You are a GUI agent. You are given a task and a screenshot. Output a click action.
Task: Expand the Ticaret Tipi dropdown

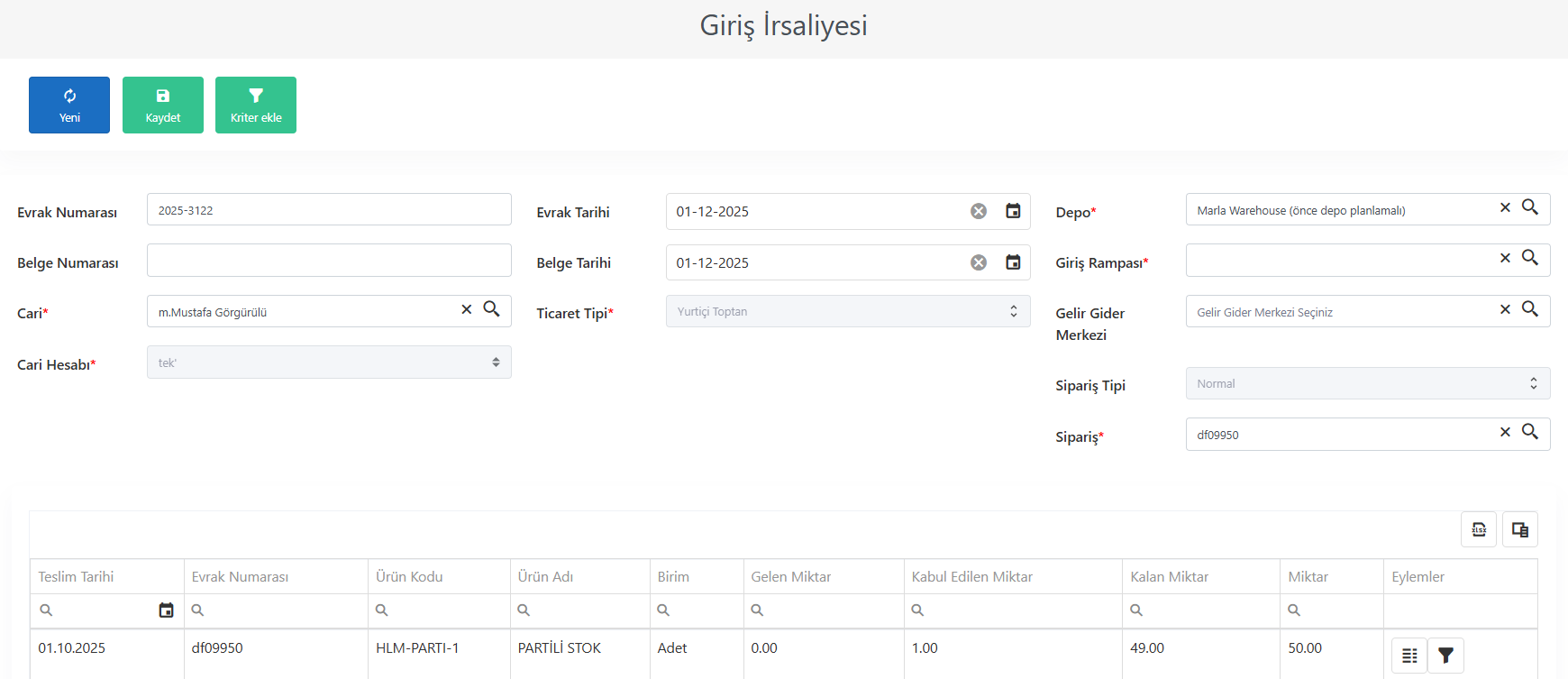[848, 311]
